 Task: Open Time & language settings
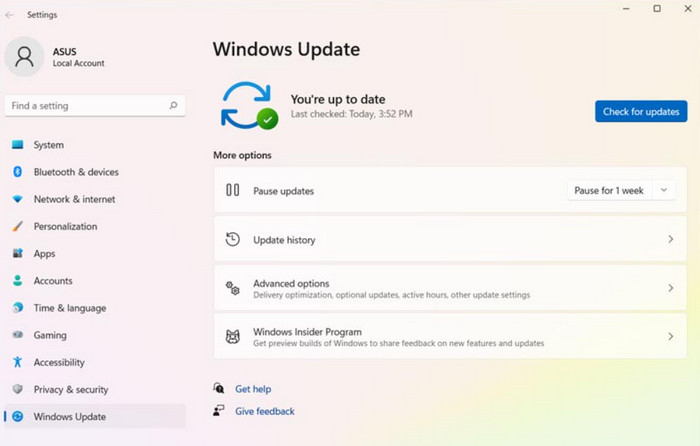(95, 308)
